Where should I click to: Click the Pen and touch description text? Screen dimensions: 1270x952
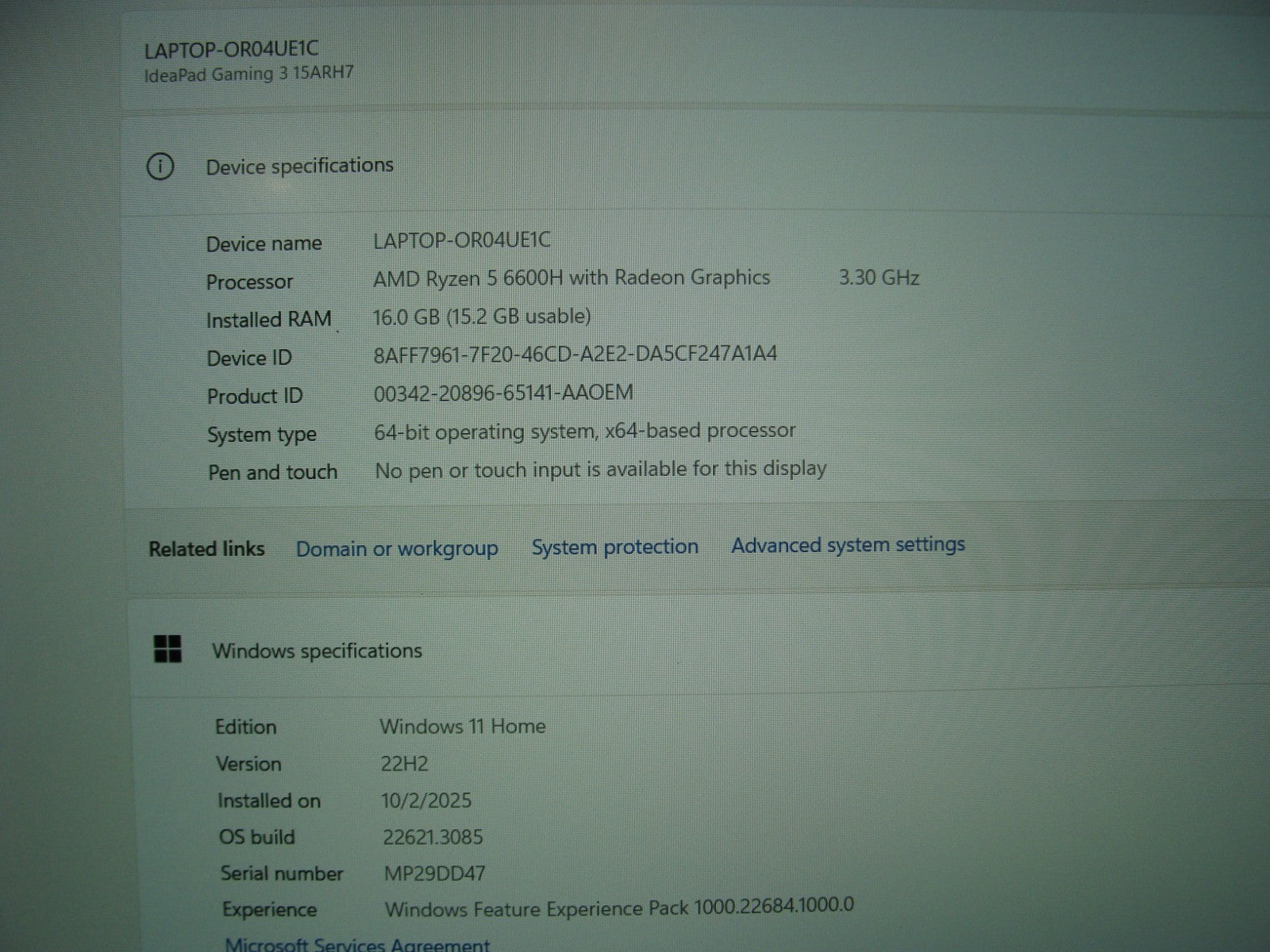point(600,470)
